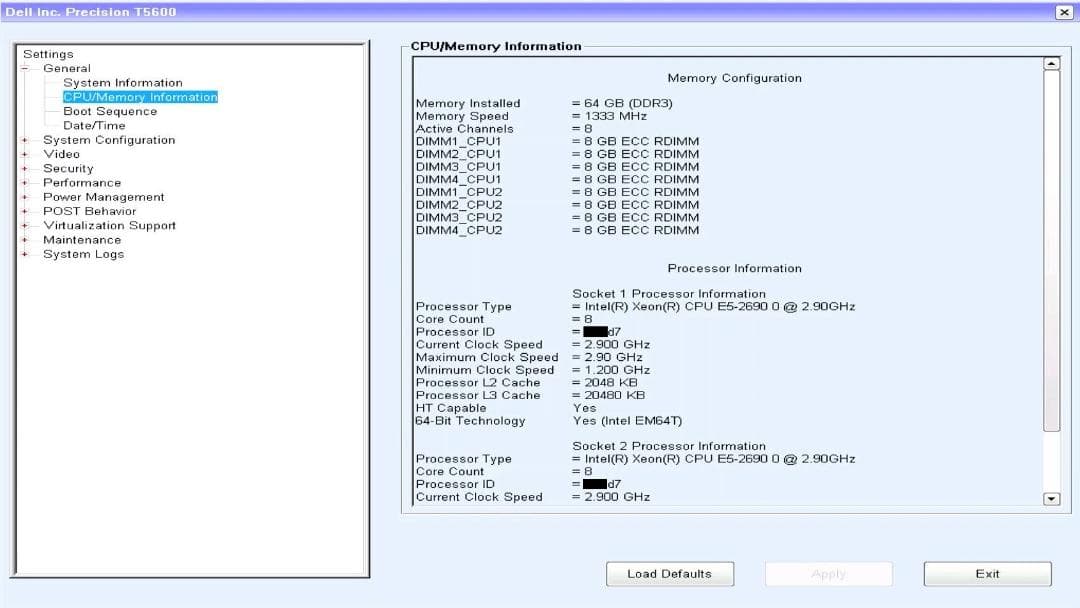Expand the Security settings node

tap(25, 169)
